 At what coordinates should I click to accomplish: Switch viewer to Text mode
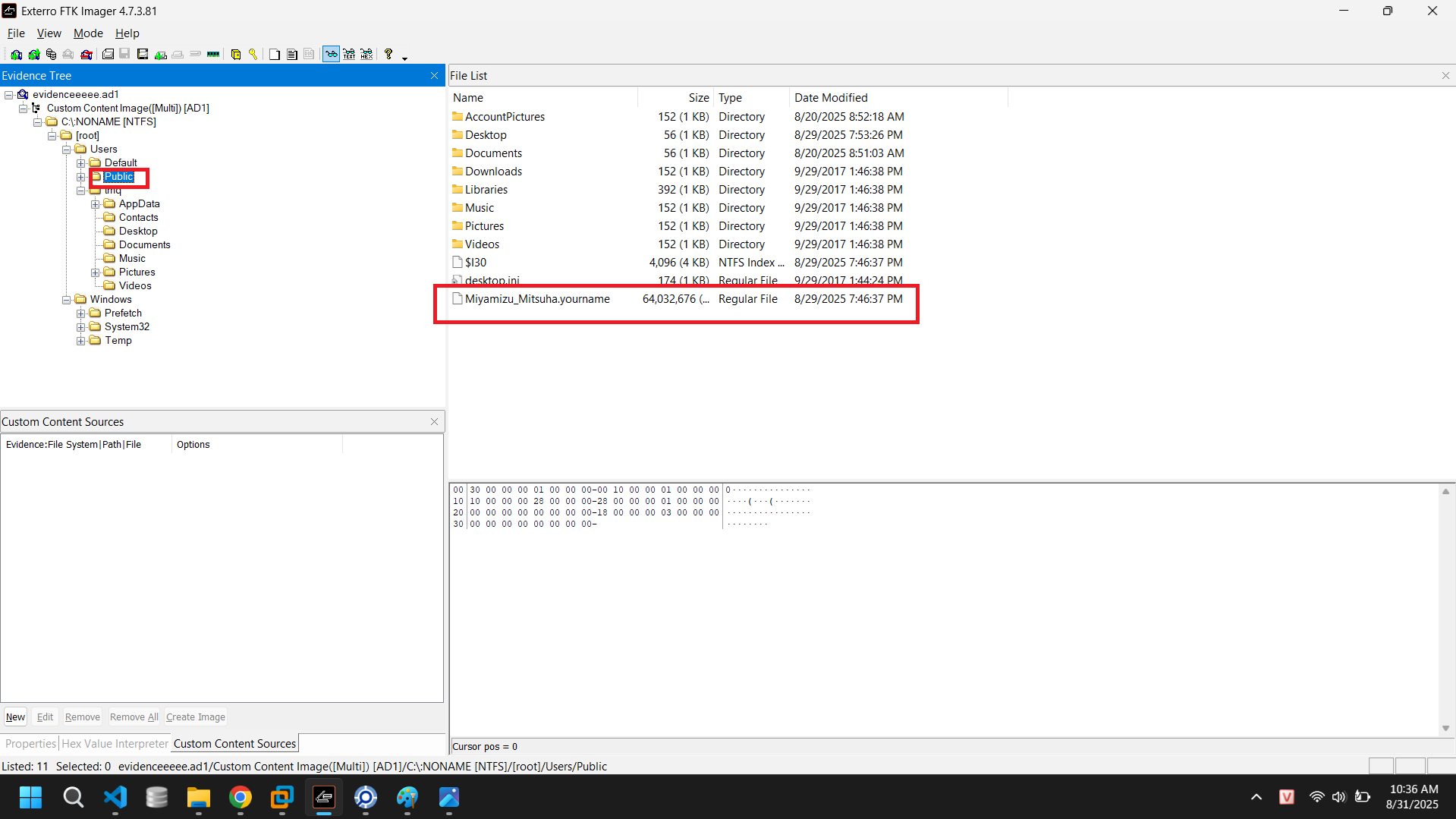[x=349, y=55]
